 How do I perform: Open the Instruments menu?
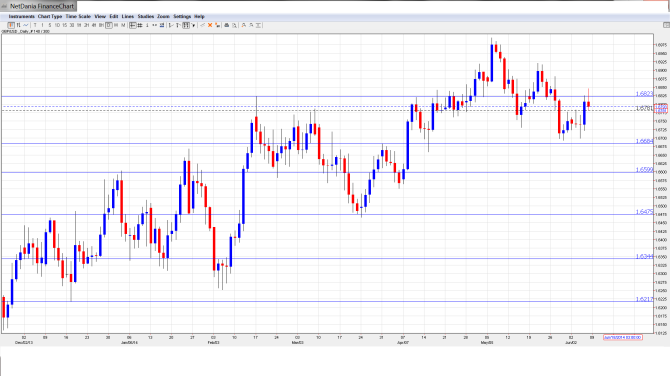[x=21, y=16]
